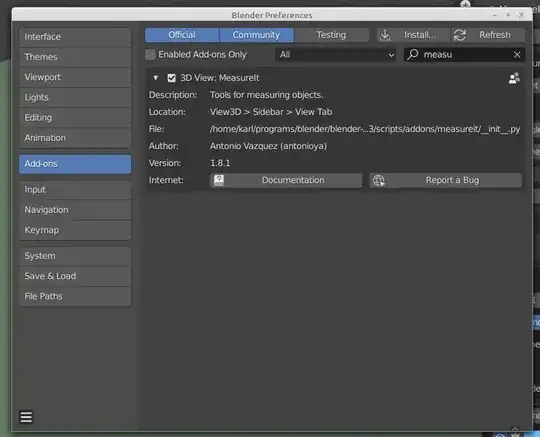Toggle the Community add-ons filter

(x=257, y=35)
